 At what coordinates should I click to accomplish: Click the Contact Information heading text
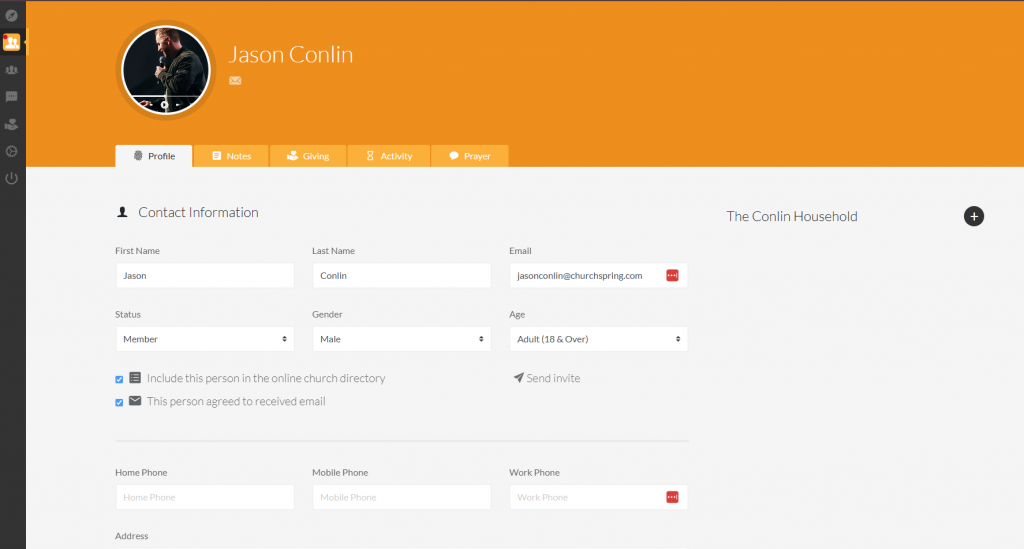pos(199,213)
